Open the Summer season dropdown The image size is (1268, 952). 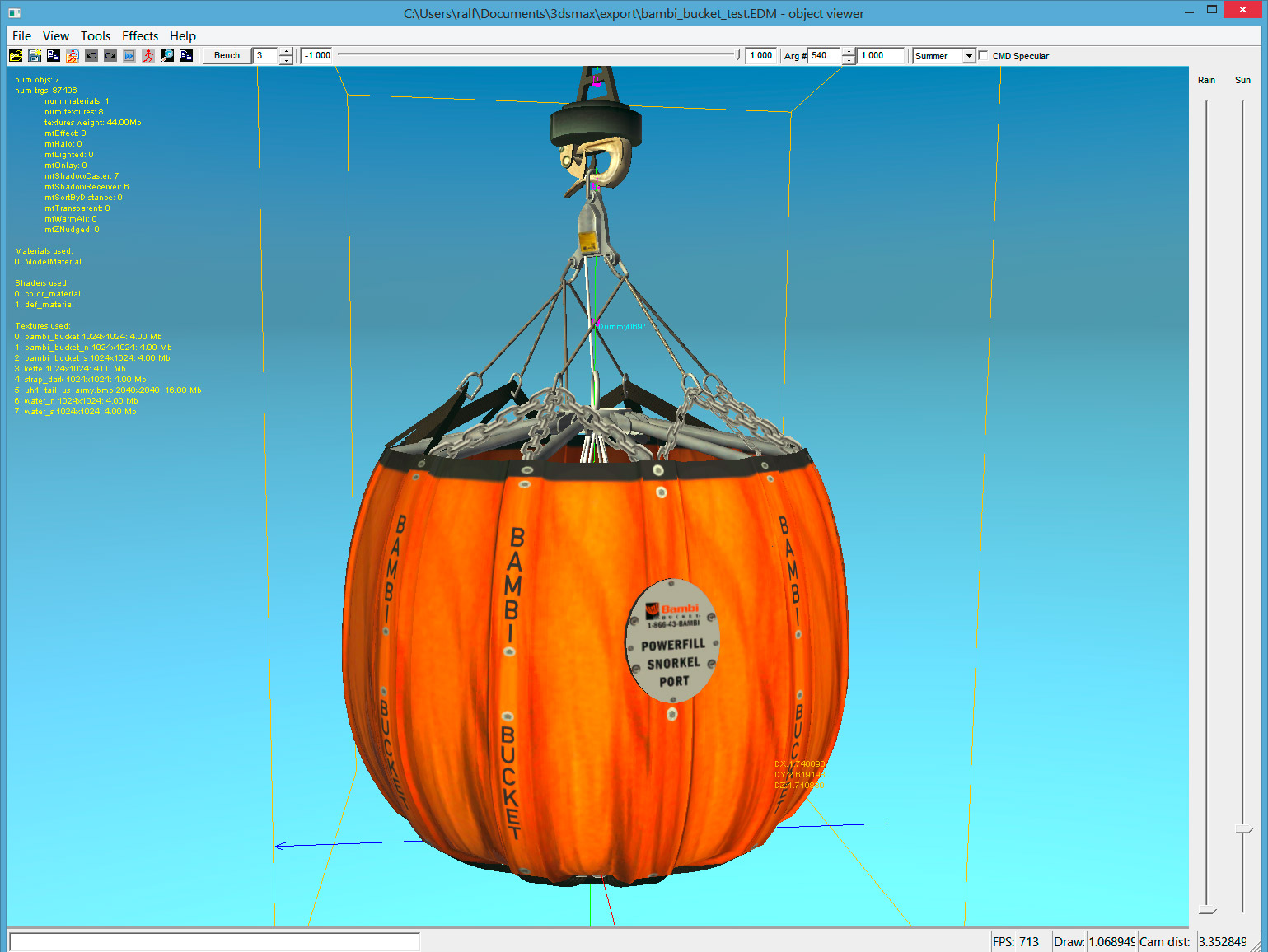tap(969, 56)
